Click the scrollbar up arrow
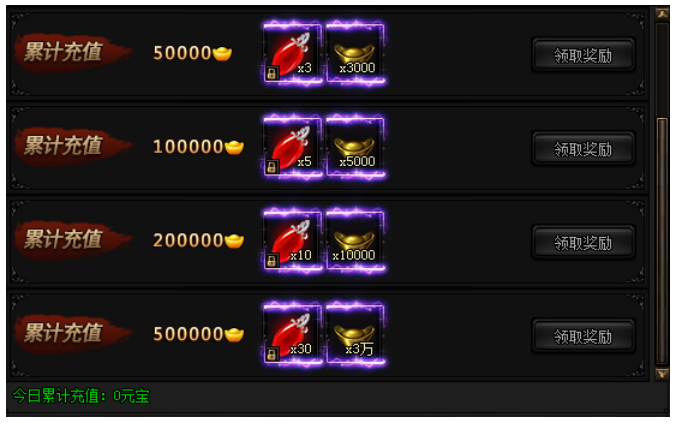Image resolution: width=681 pixels, height=425 pixels. (662, 13)
